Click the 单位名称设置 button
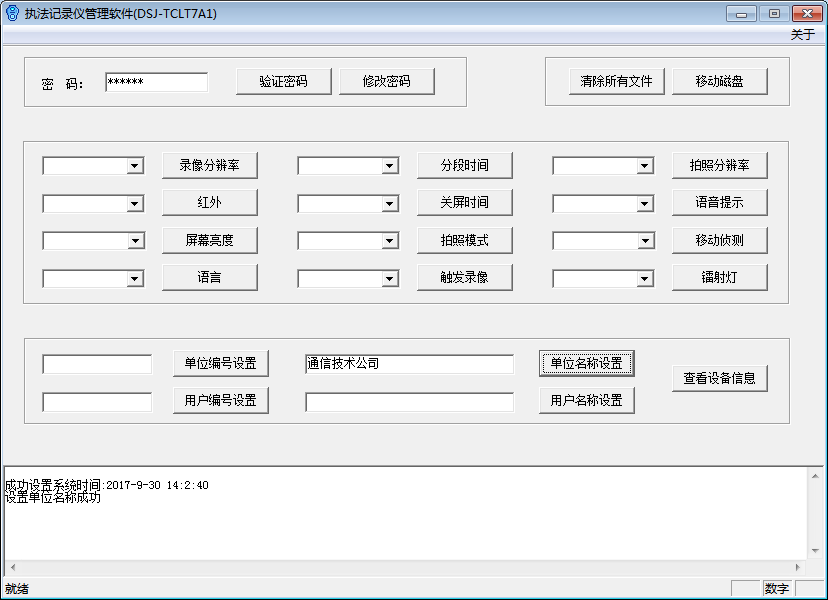The width and height of the screenshot is (828, 600). (587, 364)
